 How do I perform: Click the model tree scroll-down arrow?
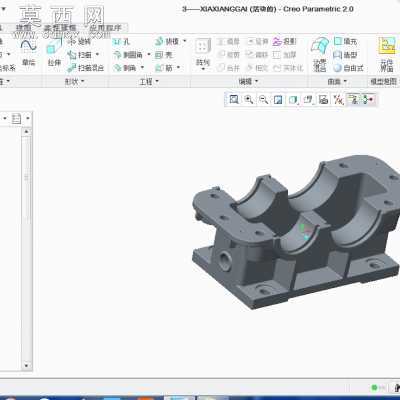[x=27, y=365]
